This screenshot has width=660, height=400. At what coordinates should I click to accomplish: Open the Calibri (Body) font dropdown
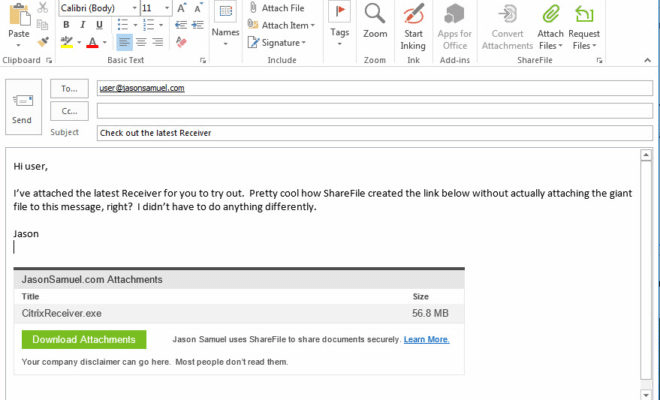coord(135,8)
